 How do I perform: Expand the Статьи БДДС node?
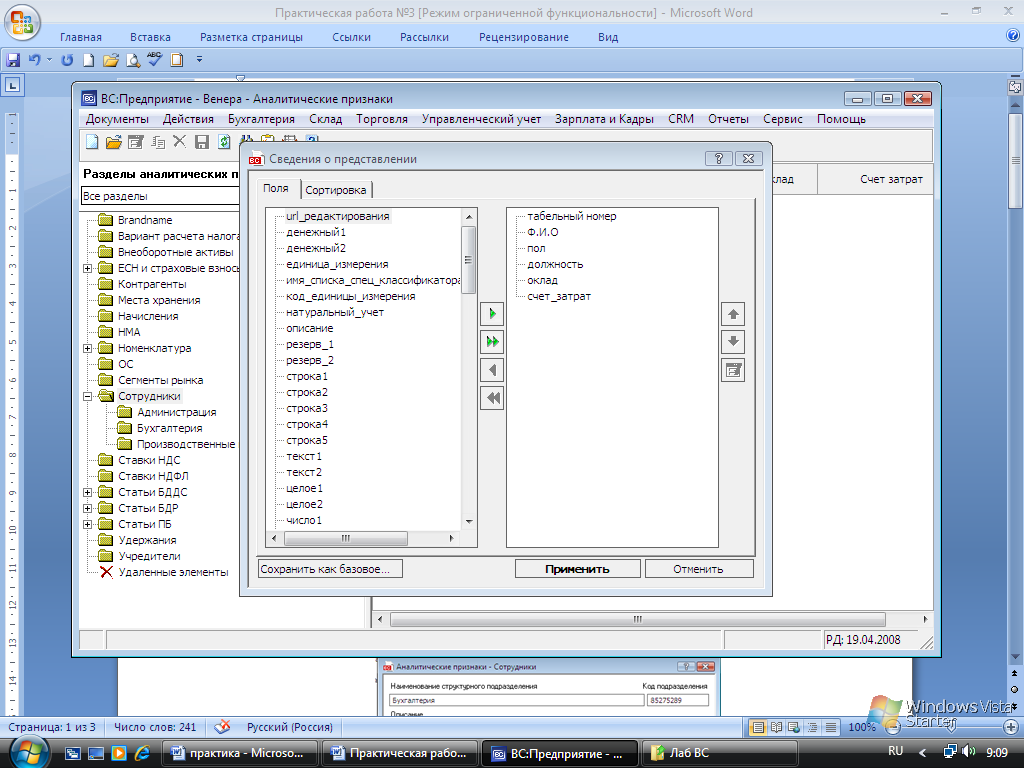tap(88, 492)
